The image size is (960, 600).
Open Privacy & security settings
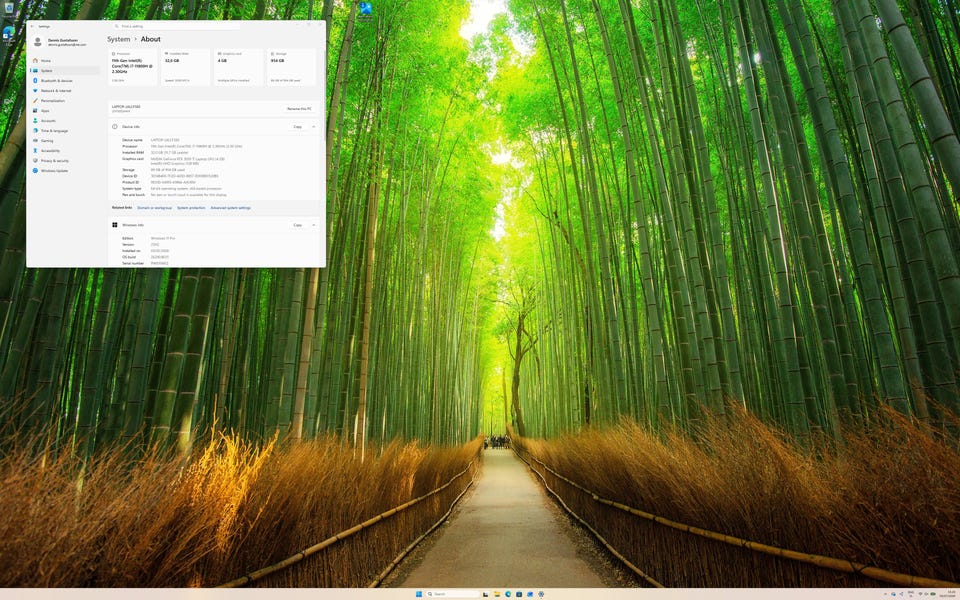pyautogui.click(x=54, y=161)
